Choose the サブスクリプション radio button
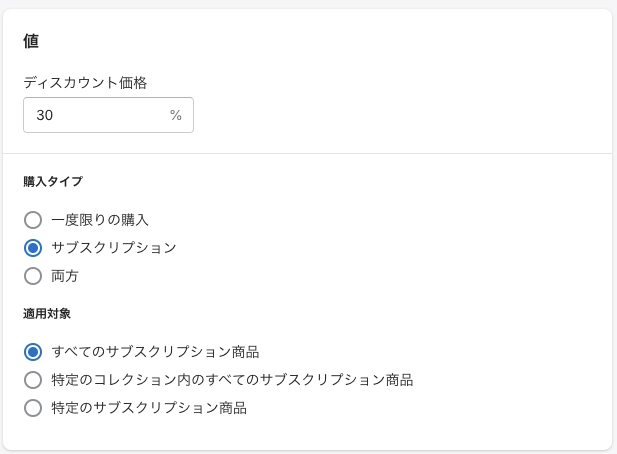Screen dimensions: 617x454 pos(33,248)
